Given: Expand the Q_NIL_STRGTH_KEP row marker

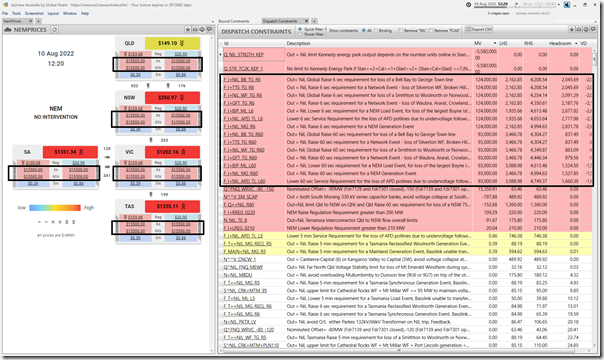Looking at the screenshot, I should coord(221,55).
